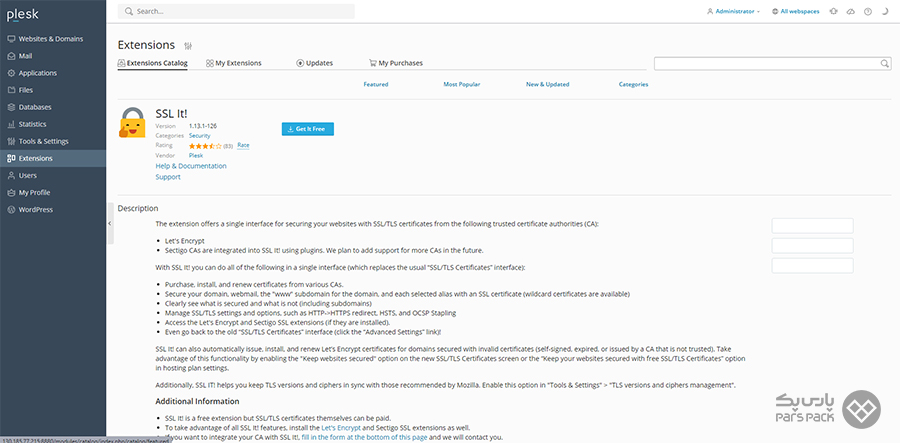Click the cloud icon in the header
Image resolution: width=900 pixels, height=443 pixels.
[x=851, y=11]
